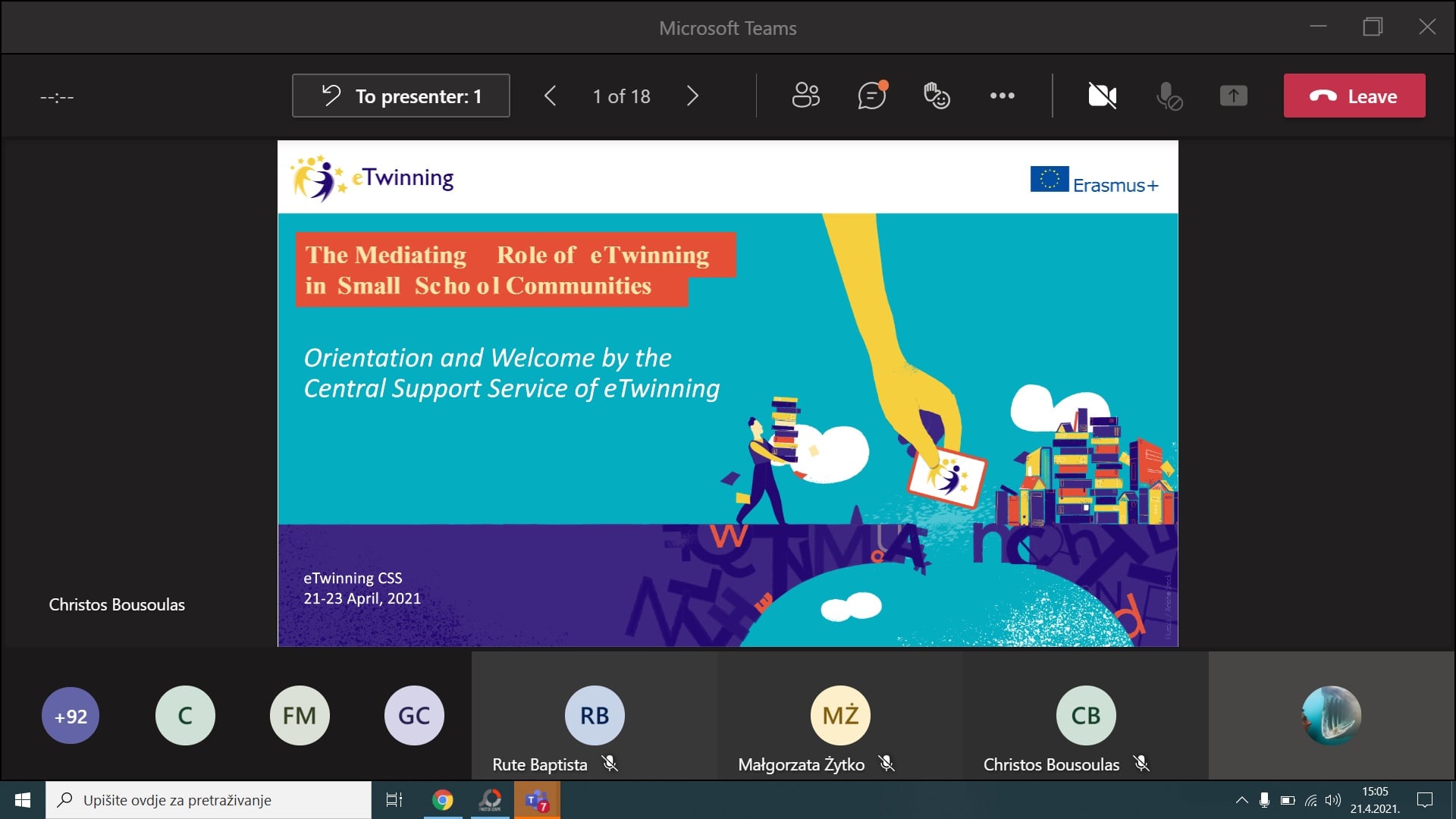Close the Microsoft Teams window

1427,27
